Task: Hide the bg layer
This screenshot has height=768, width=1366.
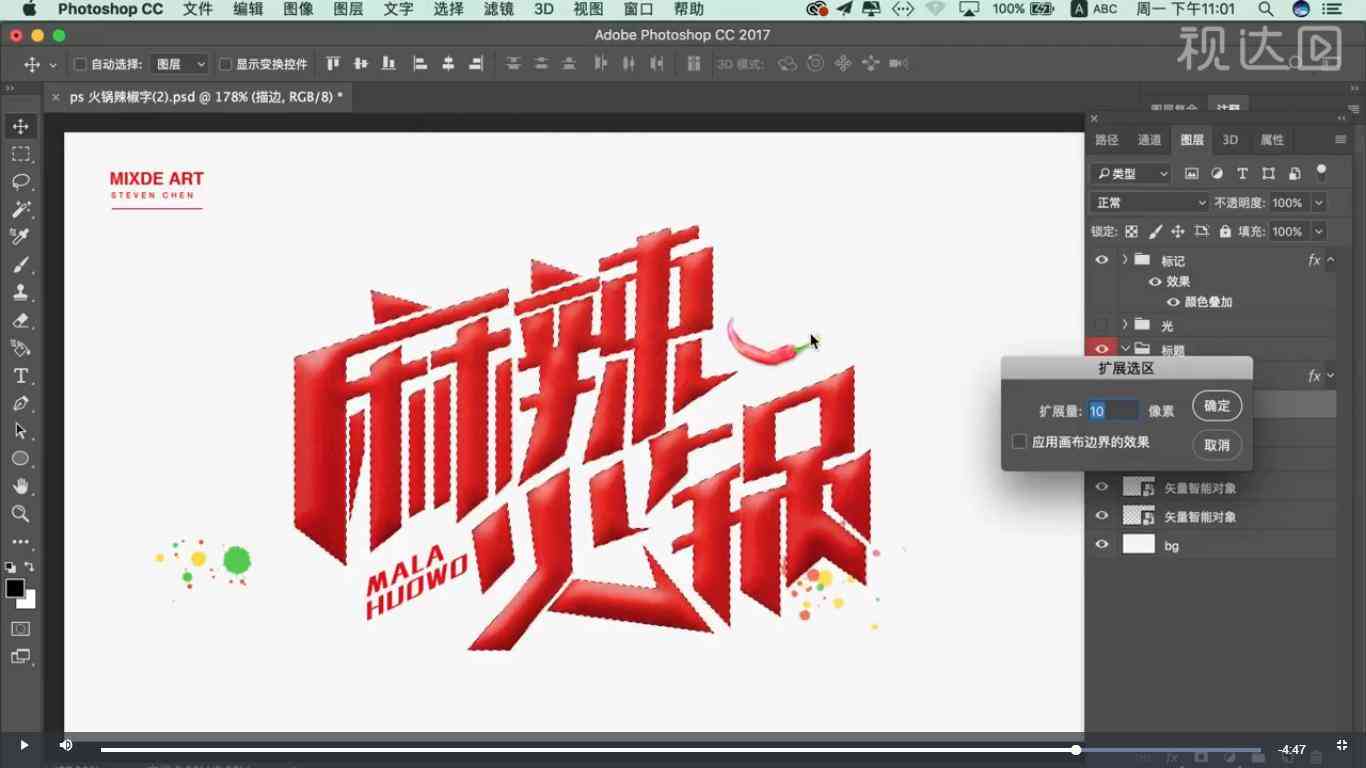Action: [1101, 545]
